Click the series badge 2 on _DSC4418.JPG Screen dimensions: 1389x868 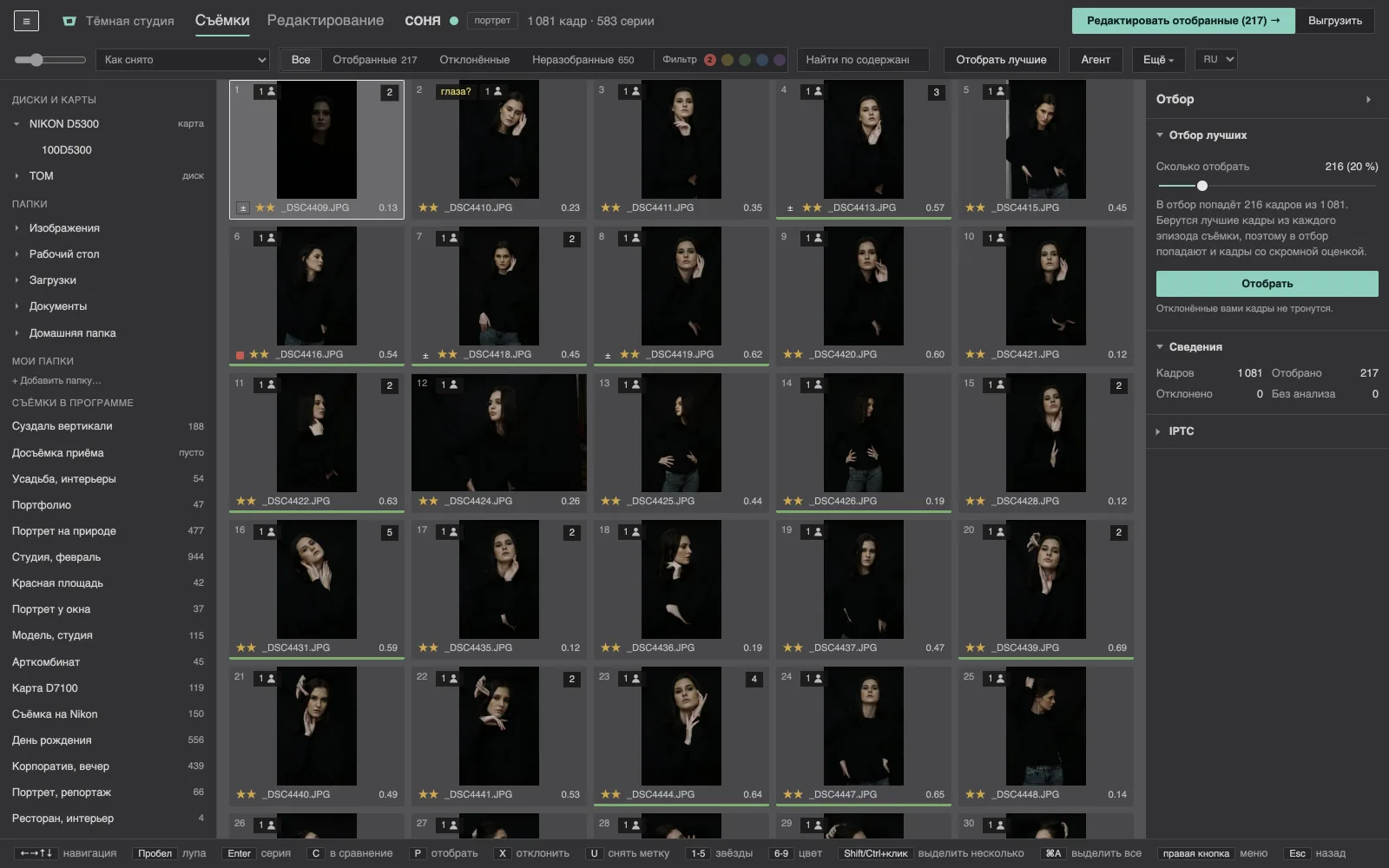point(571,239)
